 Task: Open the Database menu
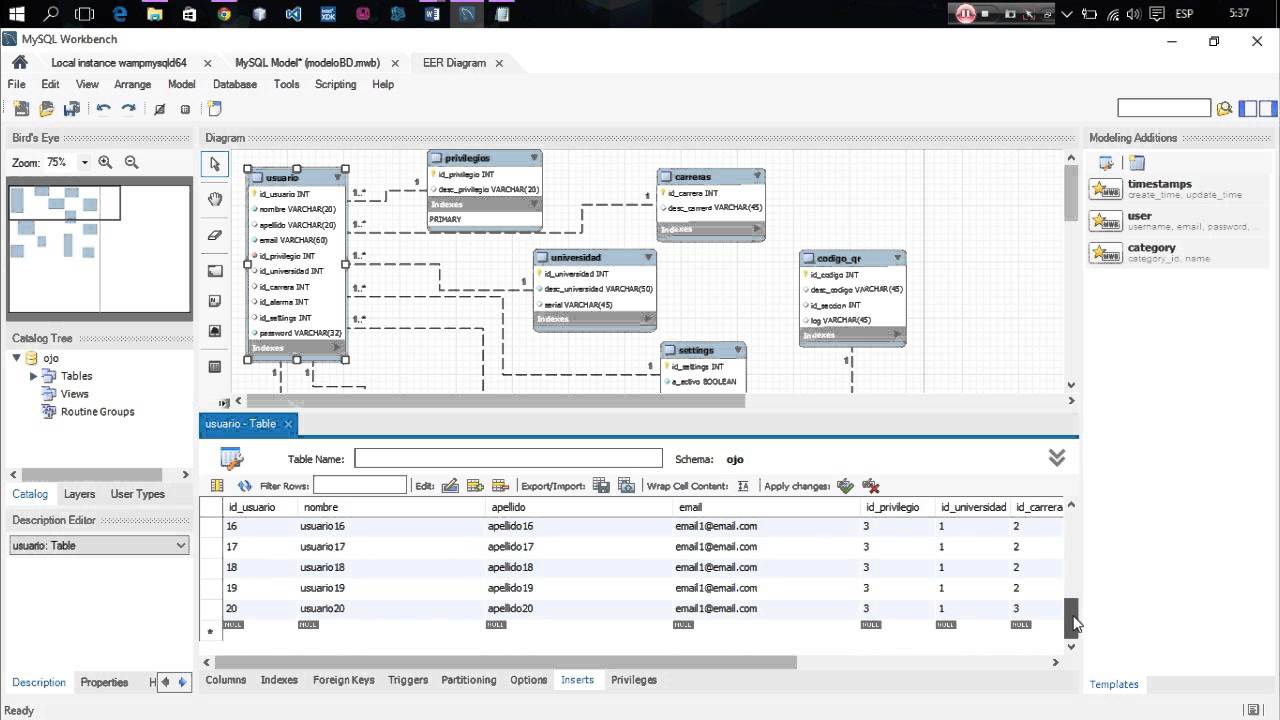tap(235, 84)
